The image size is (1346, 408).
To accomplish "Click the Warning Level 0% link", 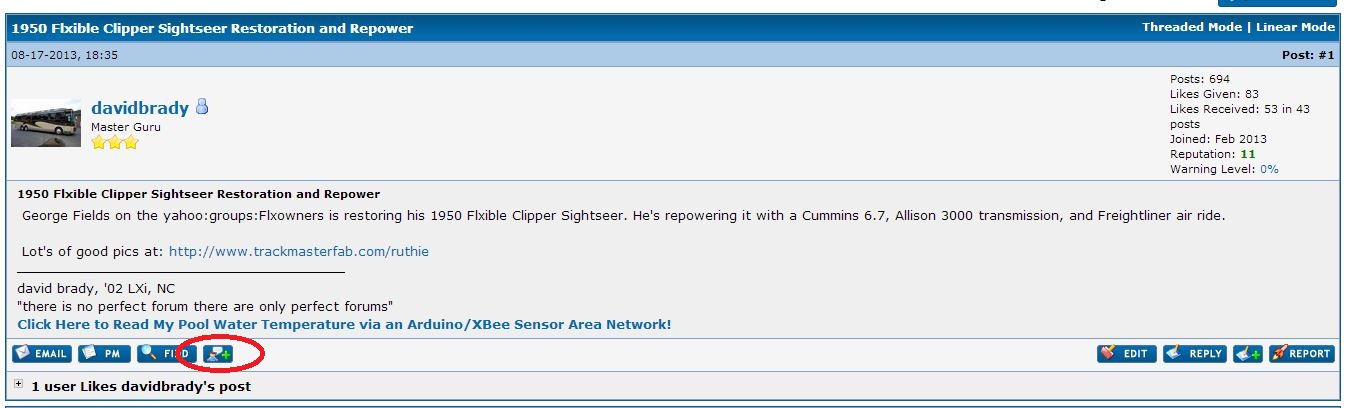I will pyautogui.click(x=1268, y=169).
